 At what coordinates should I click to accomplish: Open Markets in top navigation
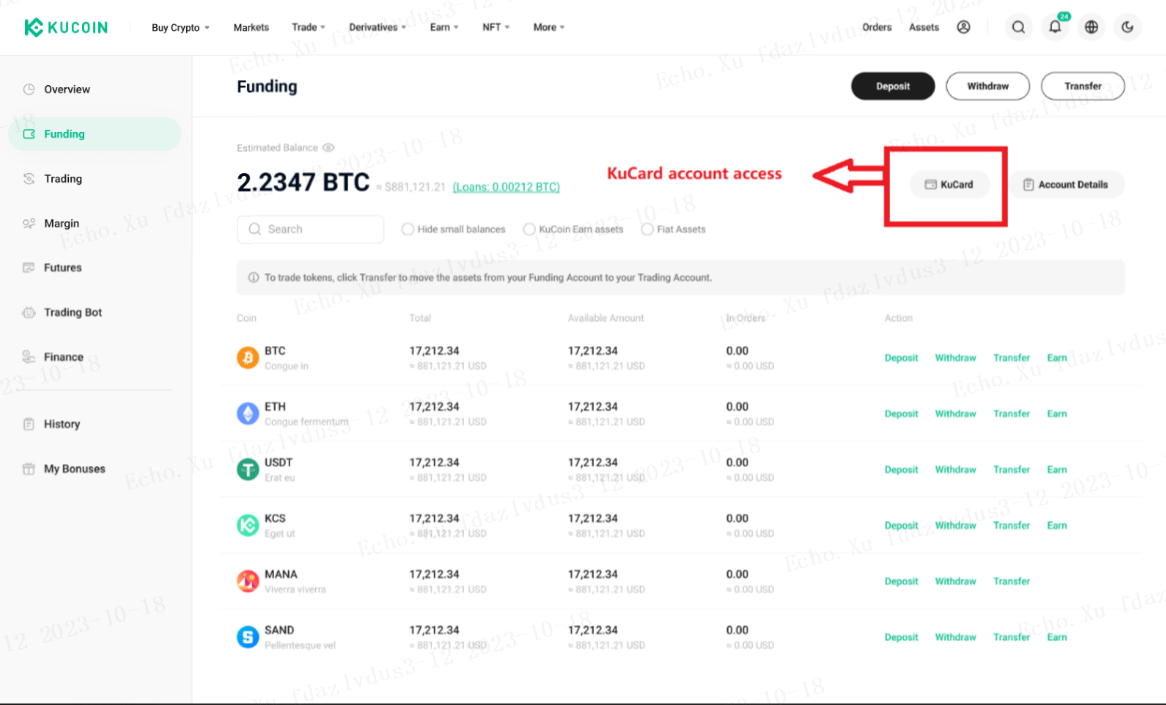click(x=251, y=28)
